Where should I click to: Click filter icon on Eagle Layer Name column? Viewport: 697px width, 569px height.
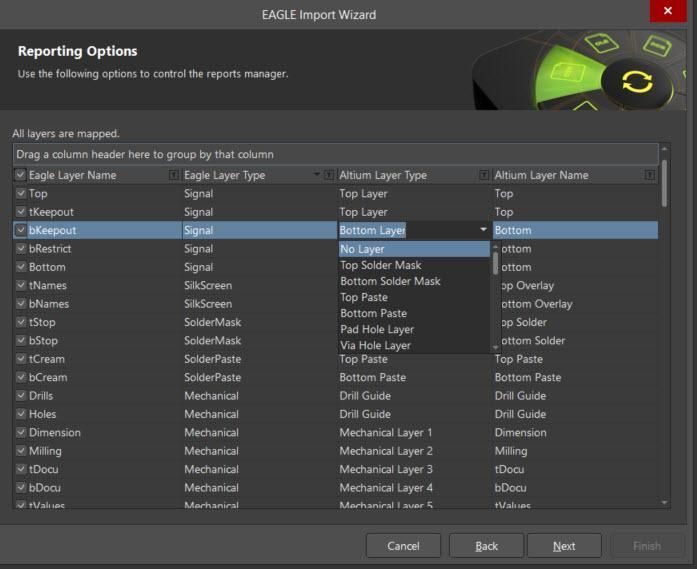pyautogui.click(x=174, y=175)
